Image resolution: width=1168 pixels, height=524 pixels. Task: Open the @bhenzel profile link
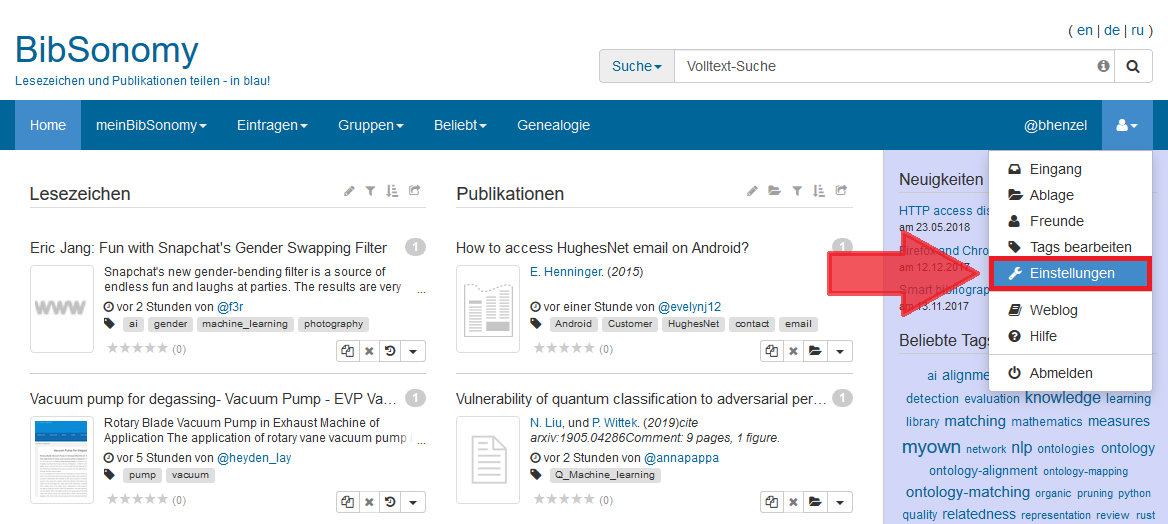pos(1055,125)
